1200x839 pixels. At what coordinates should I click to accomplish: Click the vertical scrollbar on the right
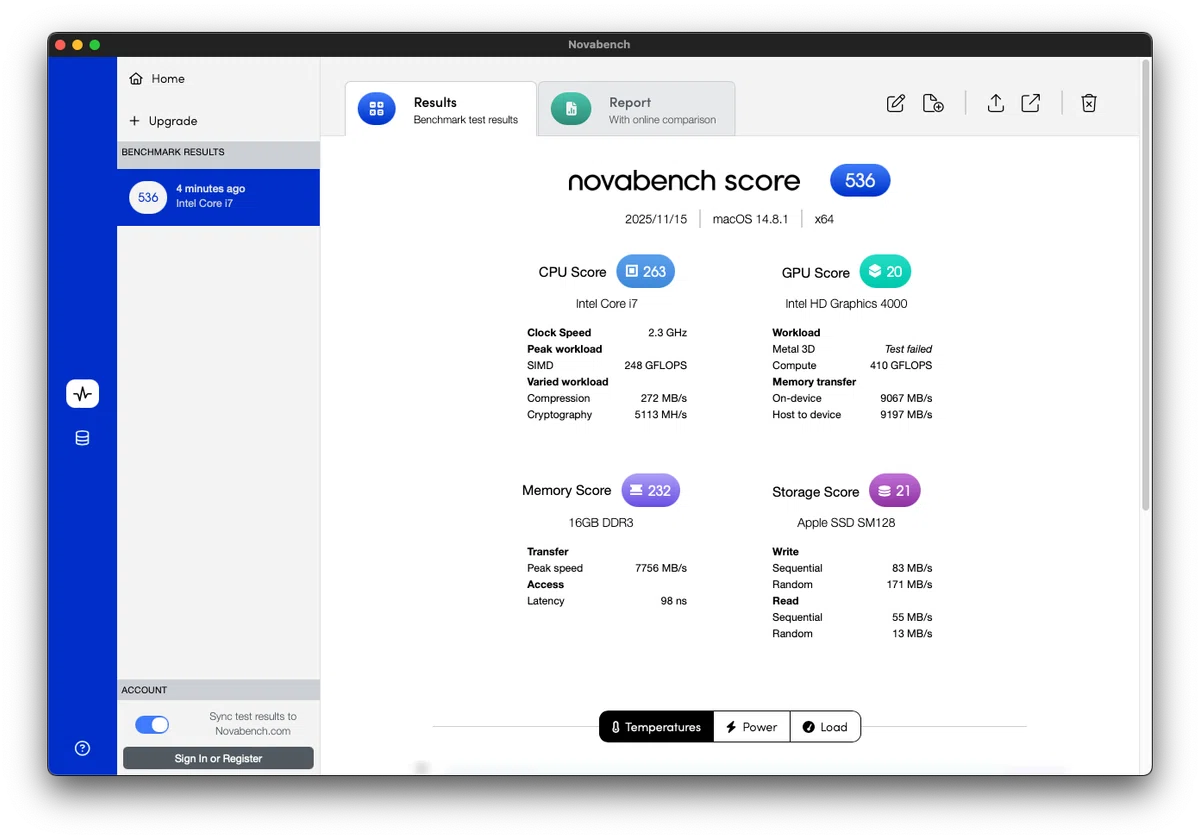[1145, 285]
